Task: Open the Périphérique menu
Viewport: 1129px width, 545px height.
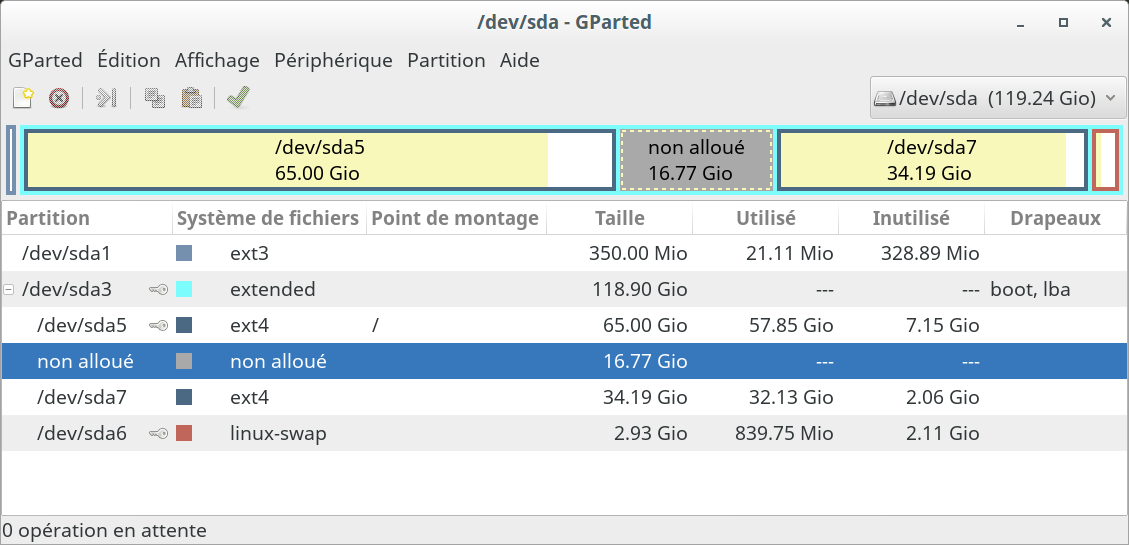Action: [x=333, y=60]
